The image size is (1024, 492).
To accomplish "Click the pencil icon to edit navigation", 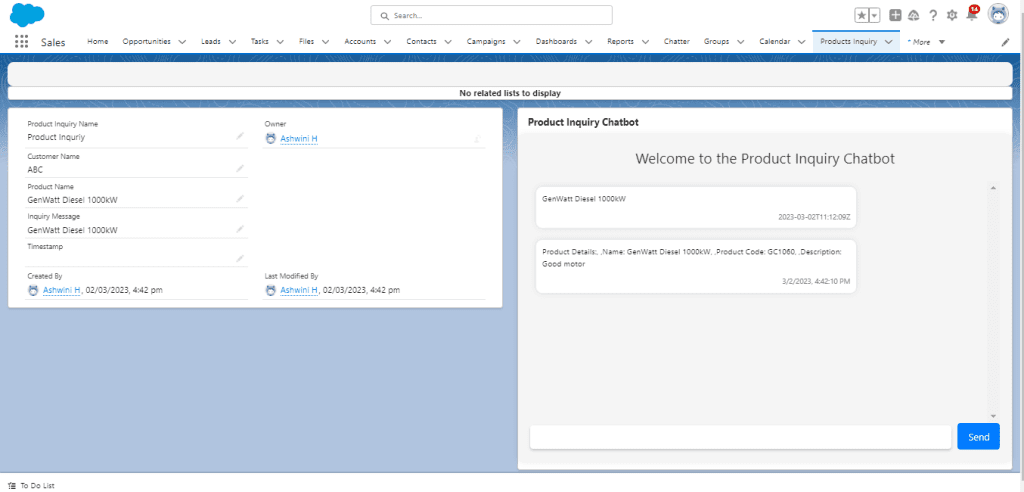I will 1006,42.
